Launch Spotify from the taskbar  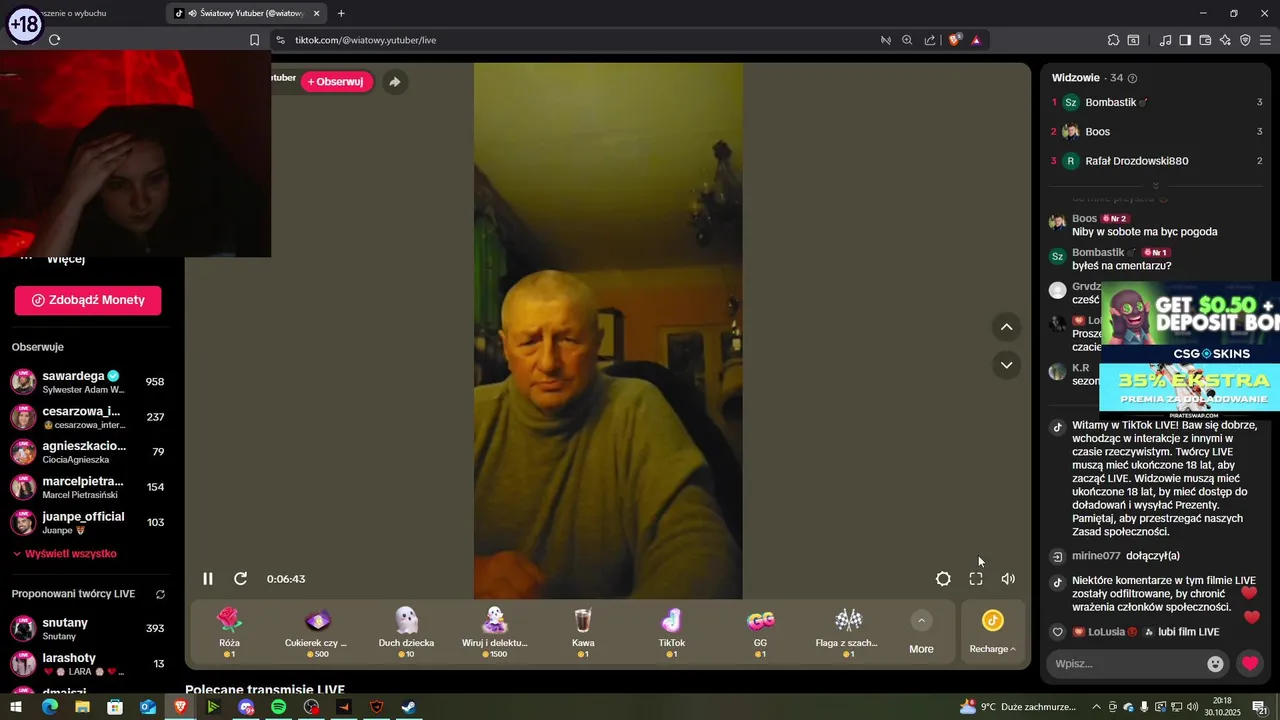[279, 707]
